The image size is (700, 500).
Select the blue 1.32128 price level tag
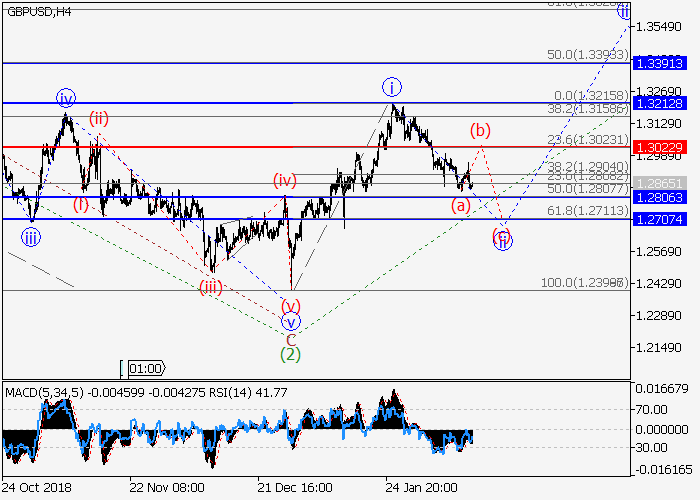point(661,103)
